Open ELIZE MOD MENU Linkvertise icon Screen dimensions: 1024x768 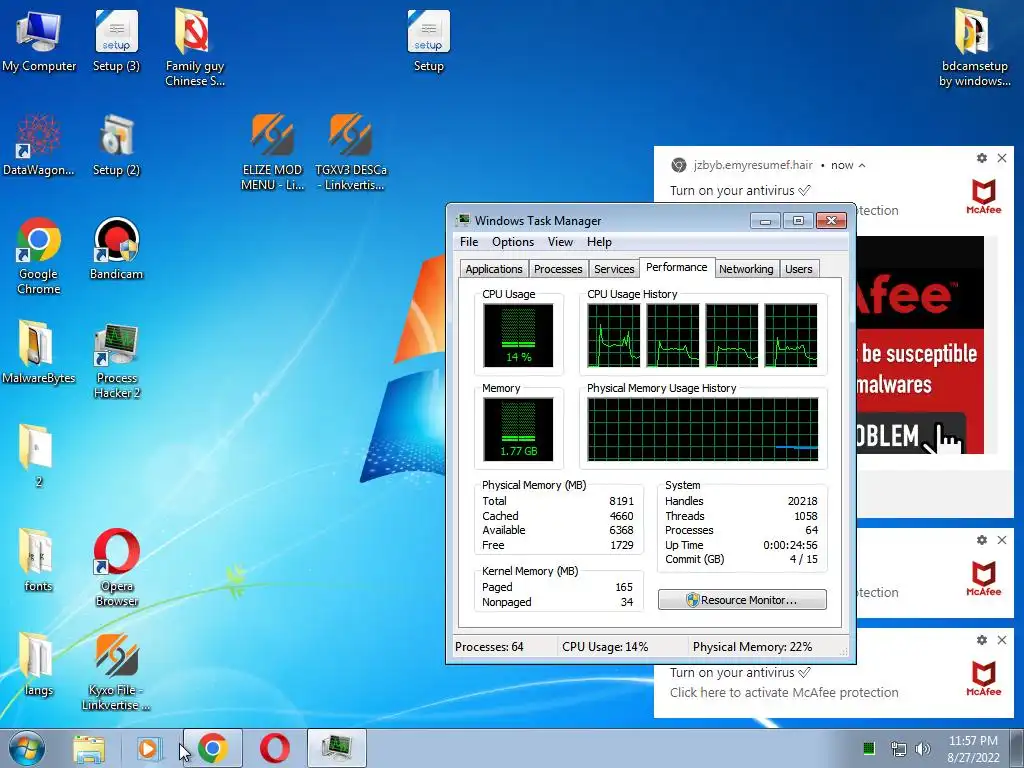[x=272, y=152]
